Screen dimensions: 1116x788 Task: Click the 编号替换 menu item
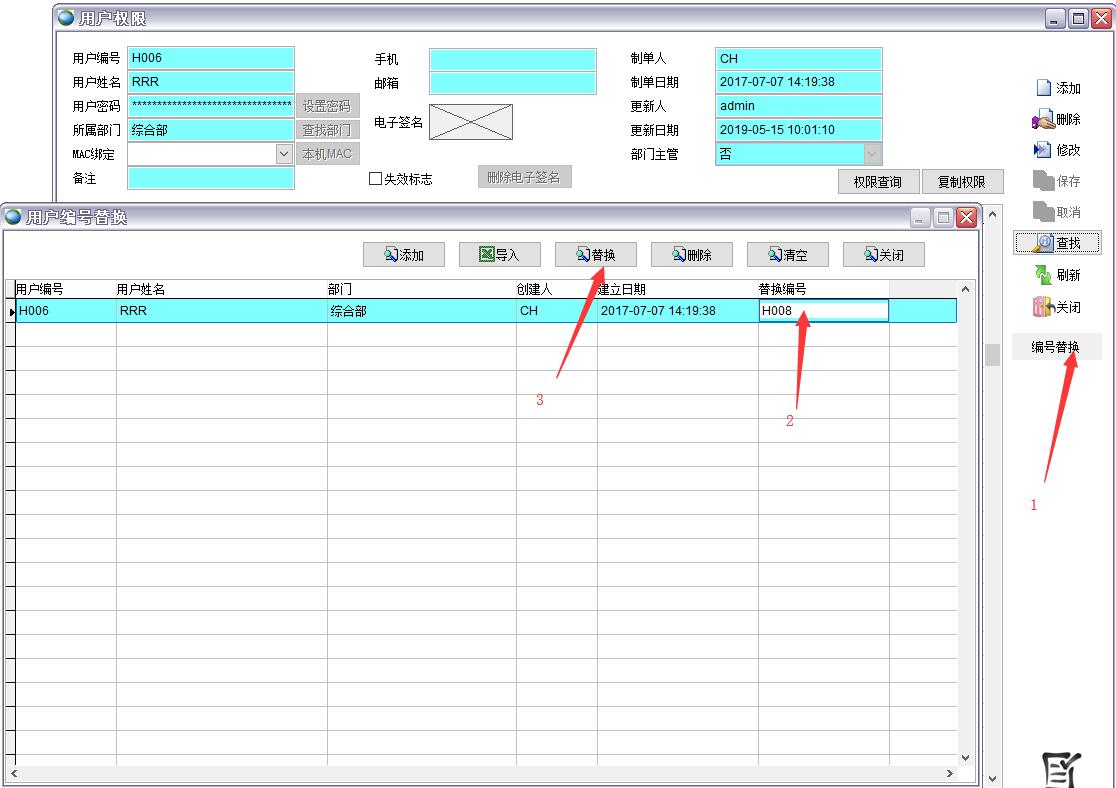click(x=1055, y=347)
